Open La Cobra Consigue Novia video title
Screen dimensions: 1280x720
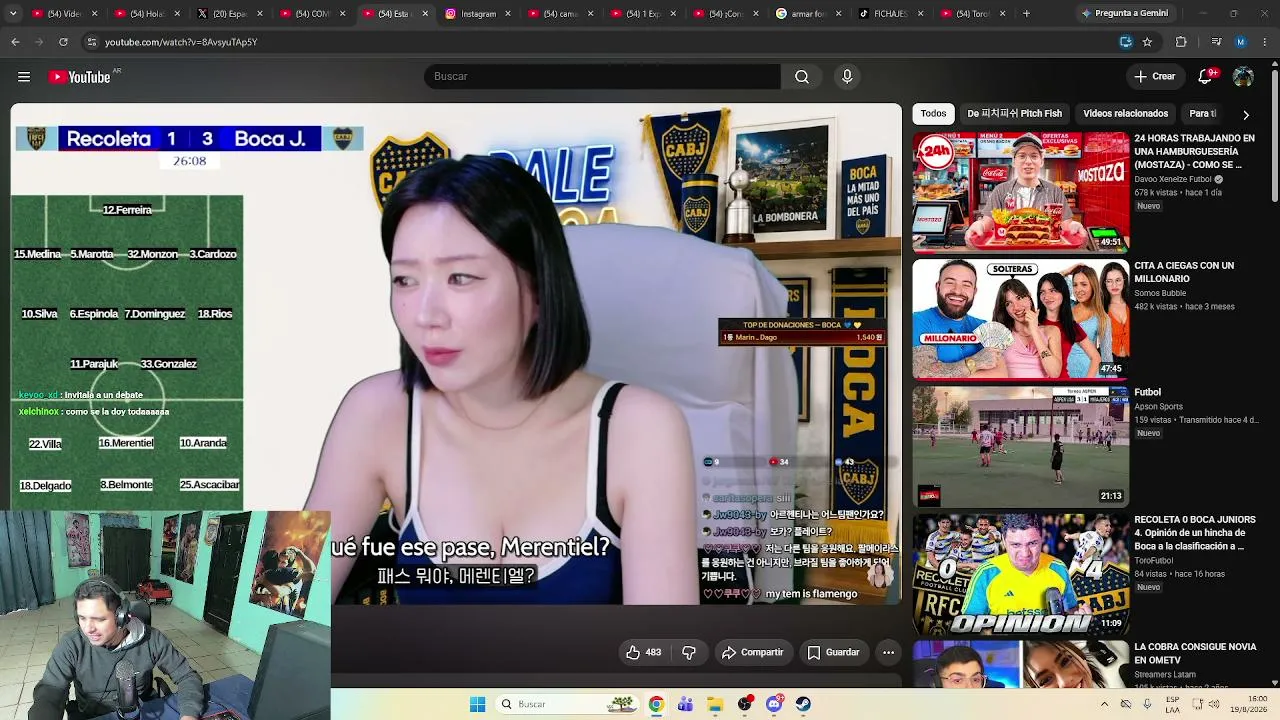[1195, 654]
